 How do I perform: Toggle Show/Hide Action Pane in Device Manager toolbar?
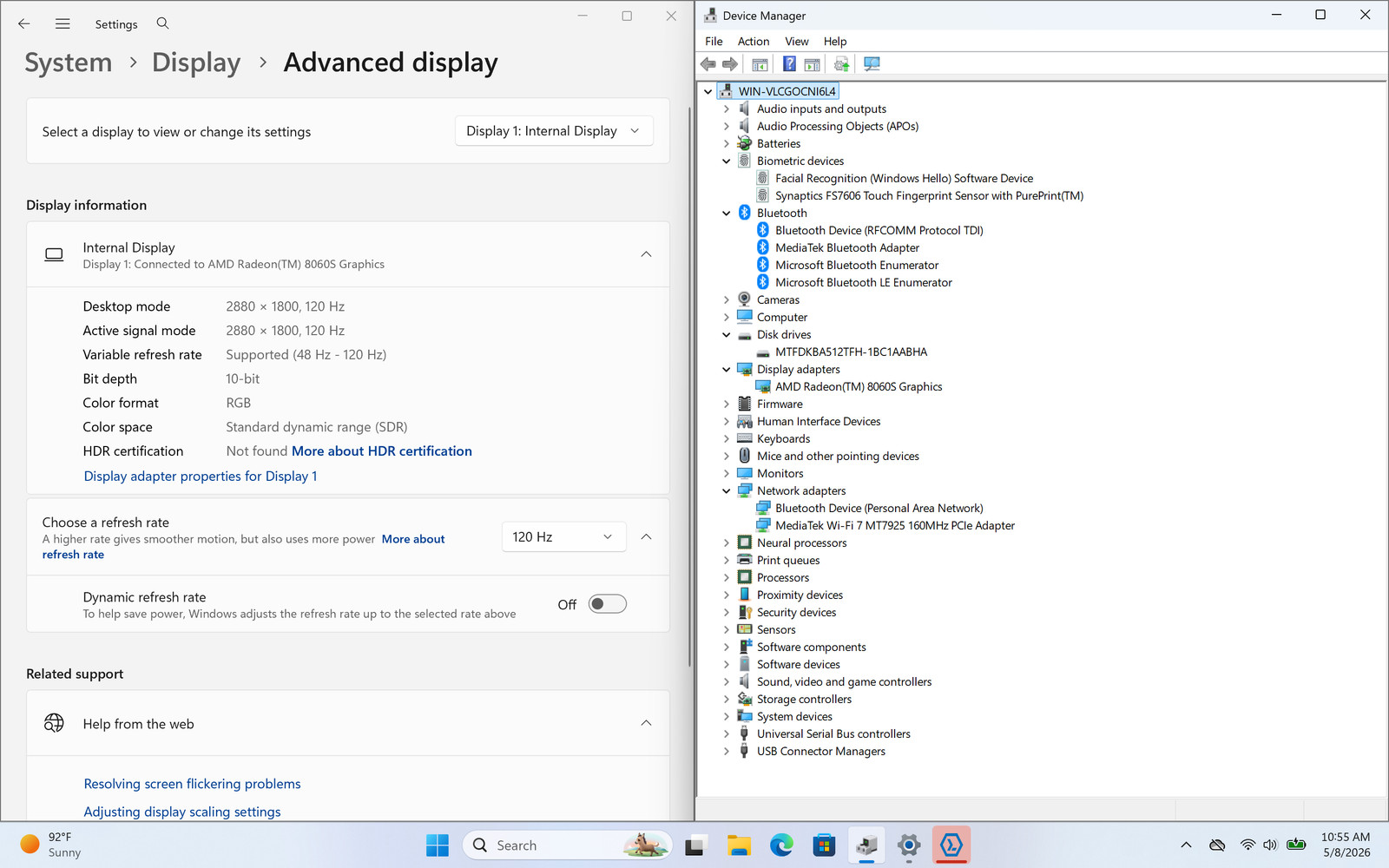click(813, 64)
